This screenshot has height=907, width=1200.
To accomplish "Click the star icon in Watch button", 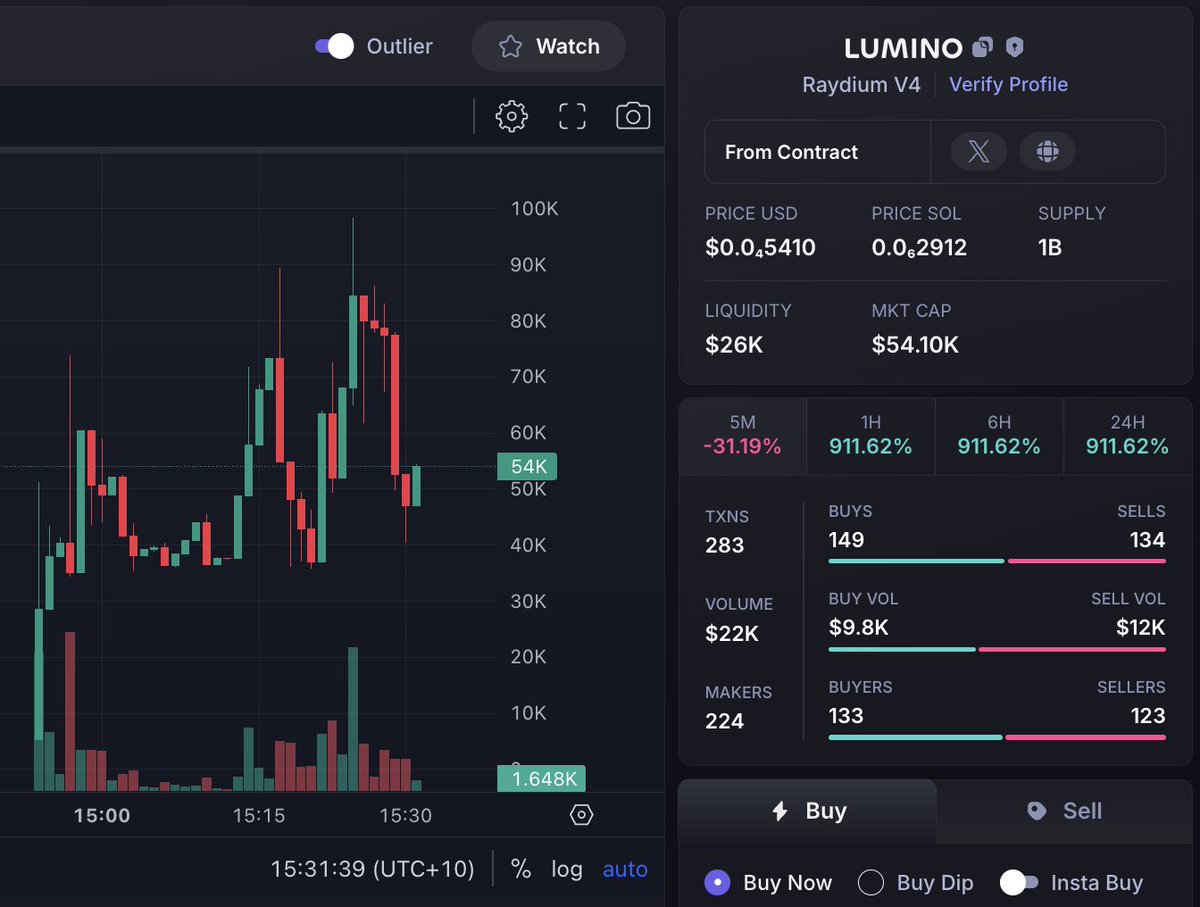I will (x=510, y=46).
